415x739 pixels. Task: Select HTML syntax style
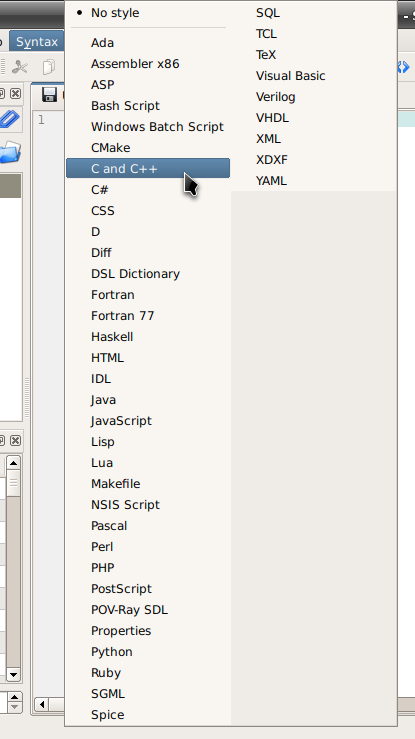pyautogui.click(x=148, y=358)
